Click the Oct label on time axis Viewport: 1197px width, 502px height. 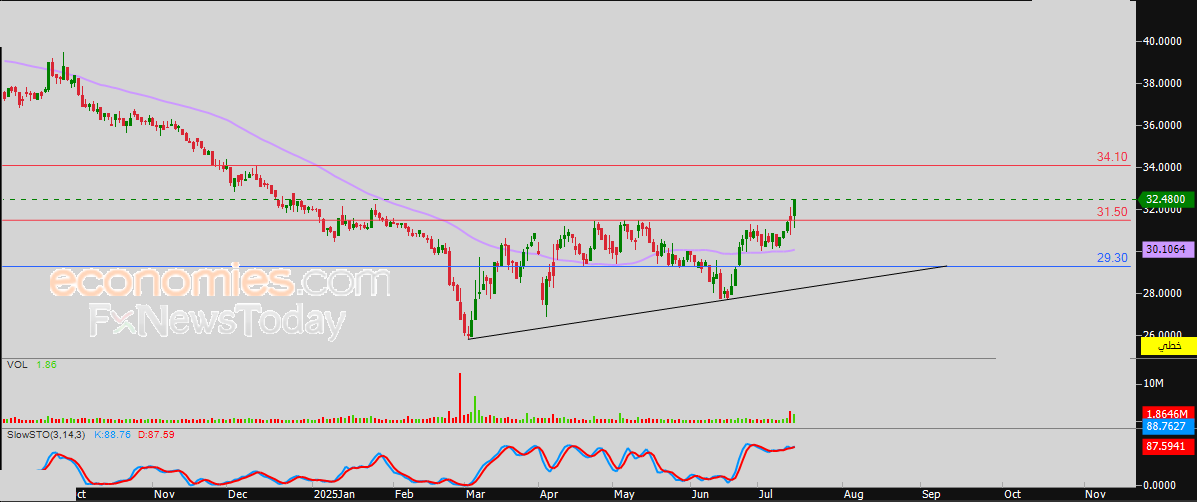1011,494
